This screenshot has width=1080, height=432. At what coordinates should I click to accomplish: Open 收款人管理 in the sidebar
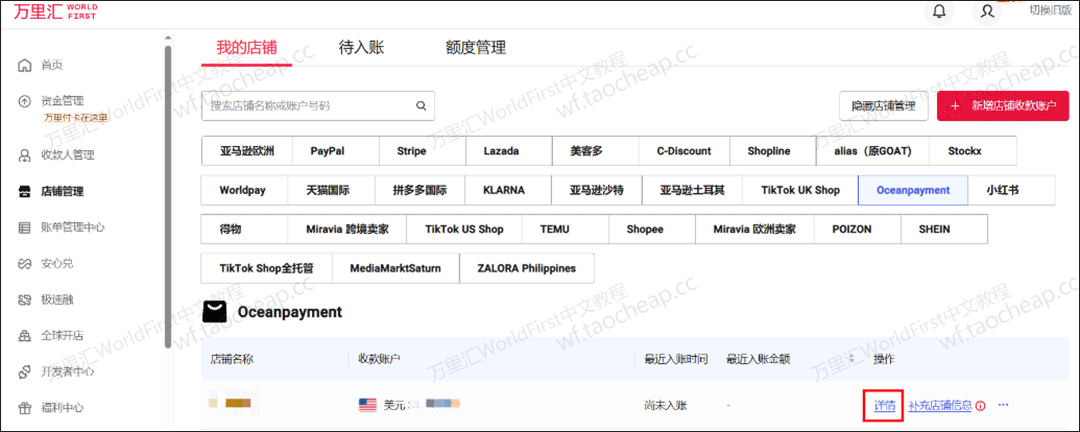68,155
